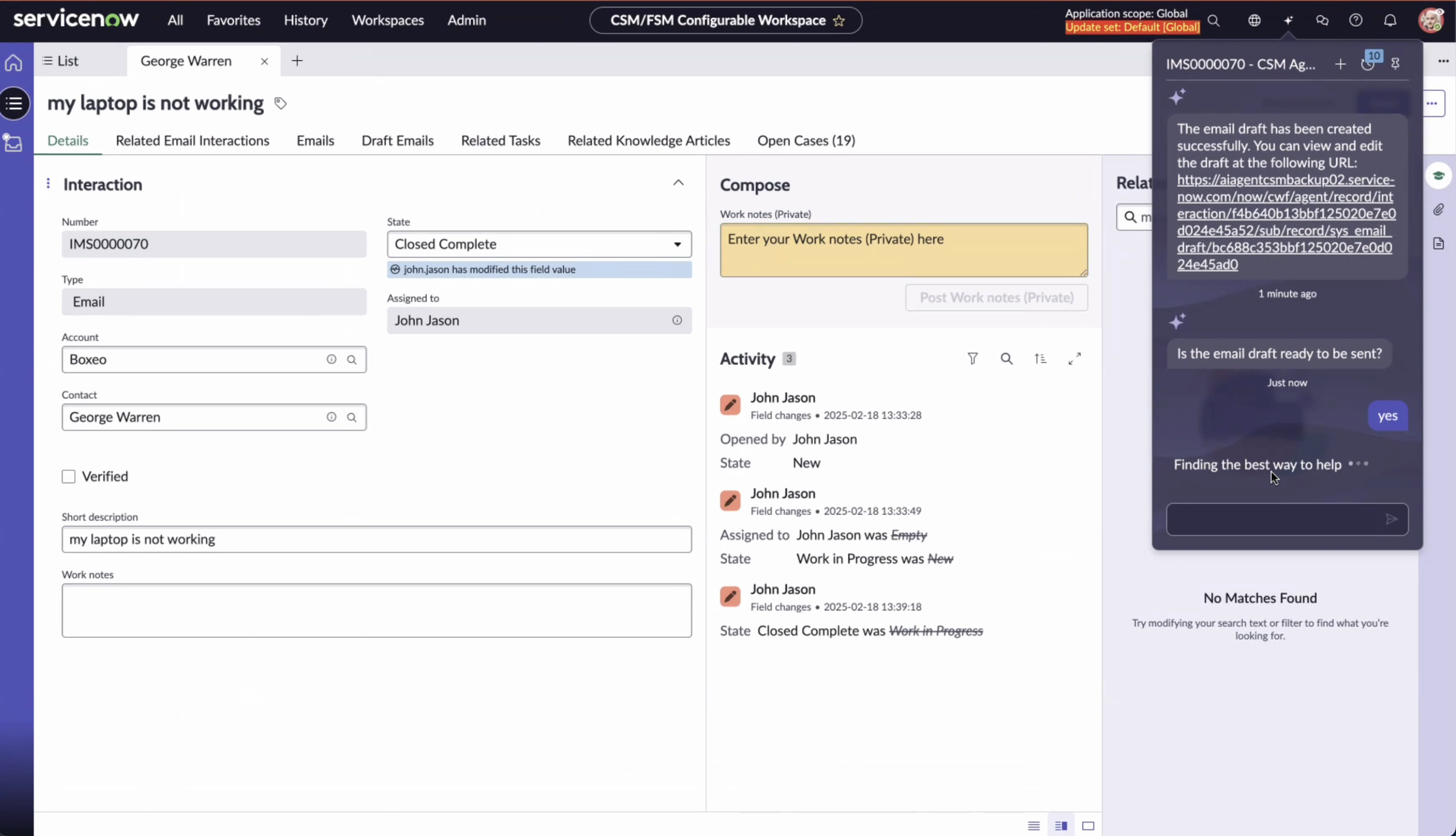Click the Short description field
The width and height of the screenshot is (1456, 836).
tap(376, 539)
